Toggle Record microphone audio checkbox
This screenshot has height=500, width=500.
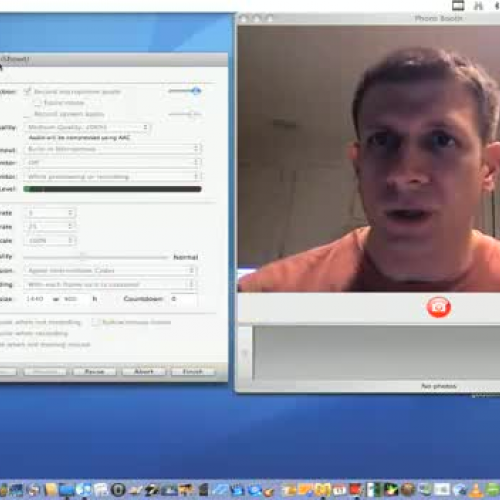coord(28,91)
